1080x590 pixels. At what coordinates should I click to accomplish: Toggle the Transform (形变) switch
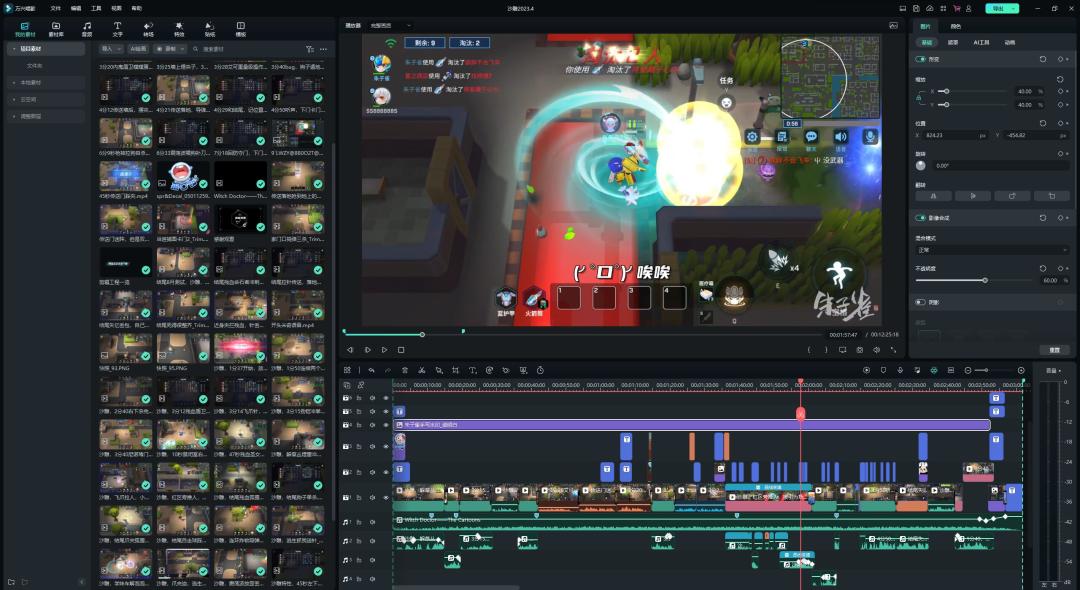(921, 59)
